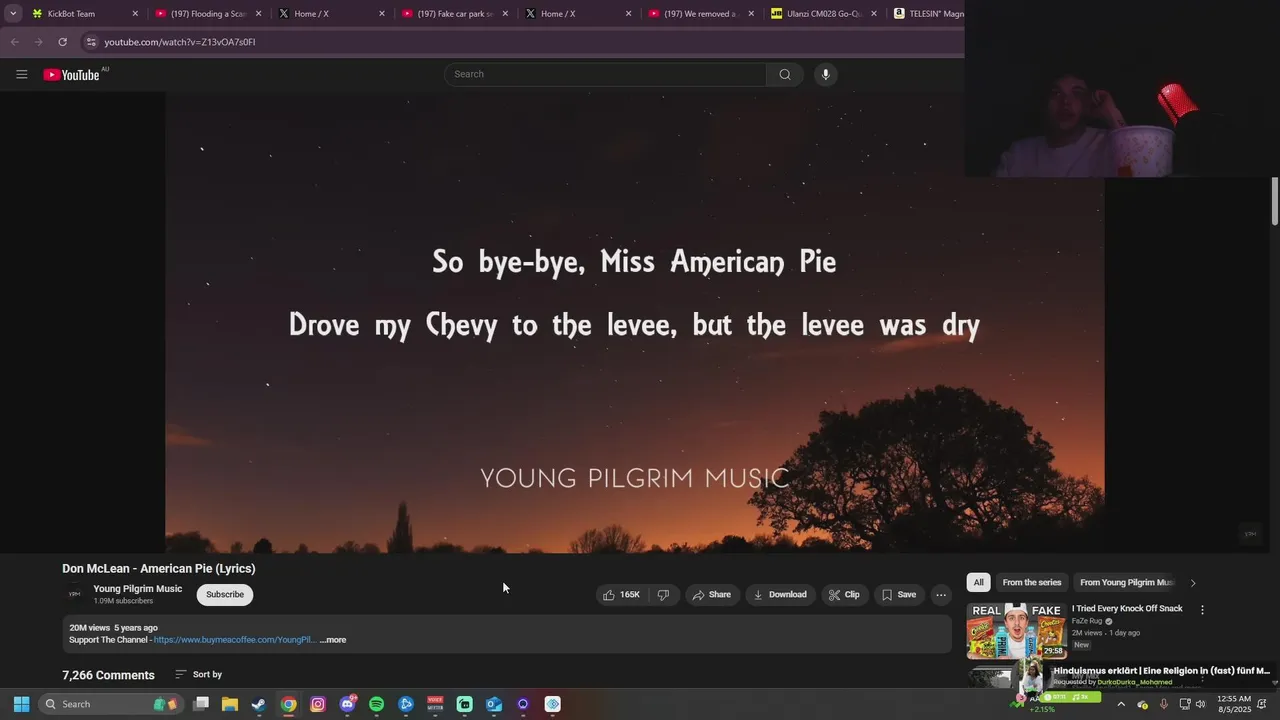The width and height of the screenshot is (1280, 720).
Task: Click the URL address bar
Action: point(520,42)
